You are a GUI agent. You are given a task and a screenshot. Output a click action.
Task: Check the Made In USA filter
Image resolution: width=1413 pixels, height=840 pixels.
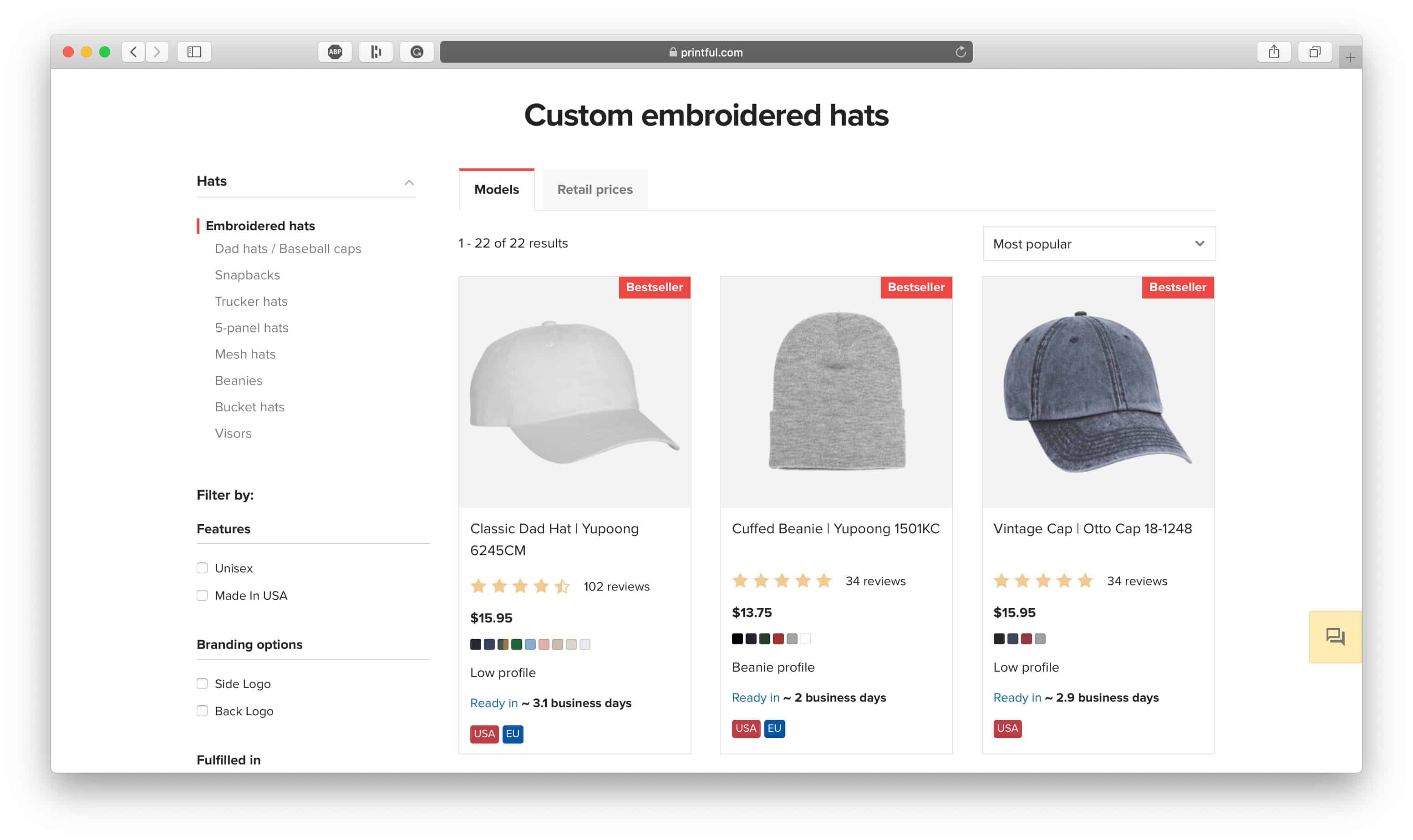(x=202, y=595)
